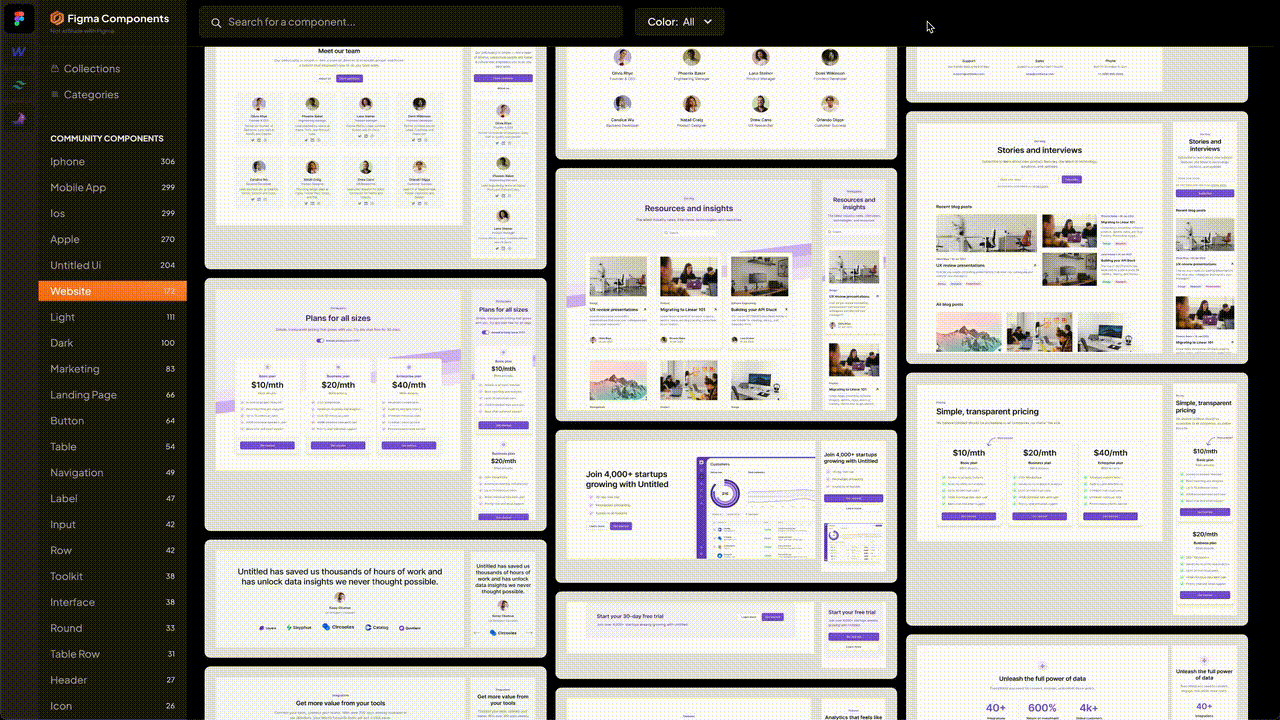Click the Categories grid icon
Screen dimensions: 1280x720
coord(54,95)
